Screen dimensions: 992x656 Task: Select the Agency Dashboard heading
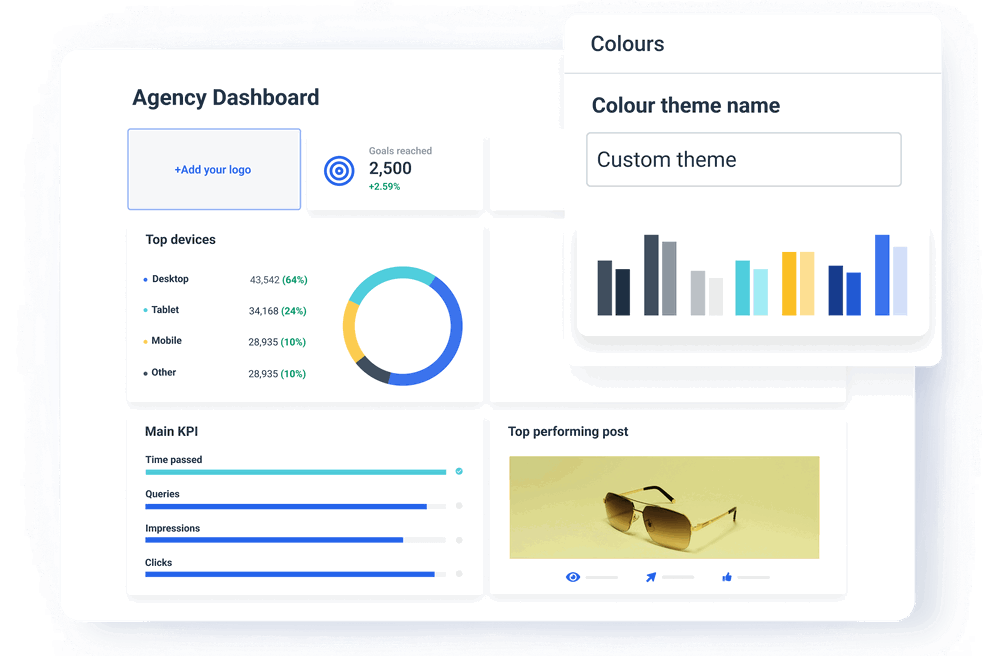coord(224,97)
